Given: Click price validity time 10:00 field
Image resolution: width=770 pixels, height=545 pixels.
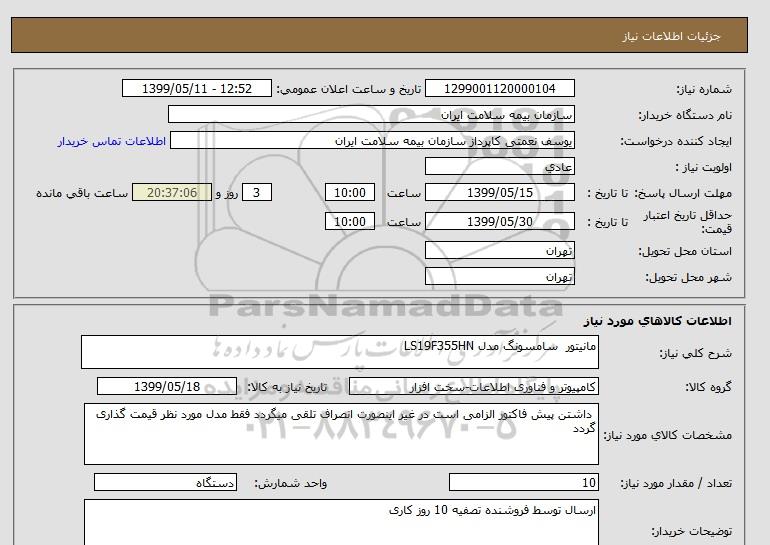Looking at the screenshot, I should tap(350, 221).
